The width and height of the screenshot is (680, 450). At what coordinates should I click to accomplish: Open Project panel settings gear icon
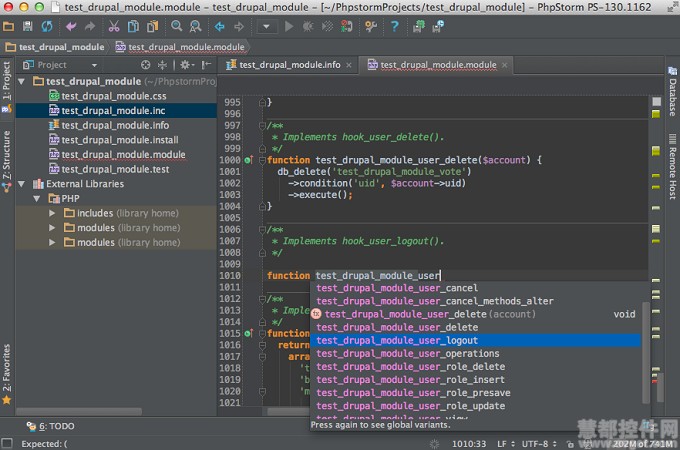click(186, 65)
